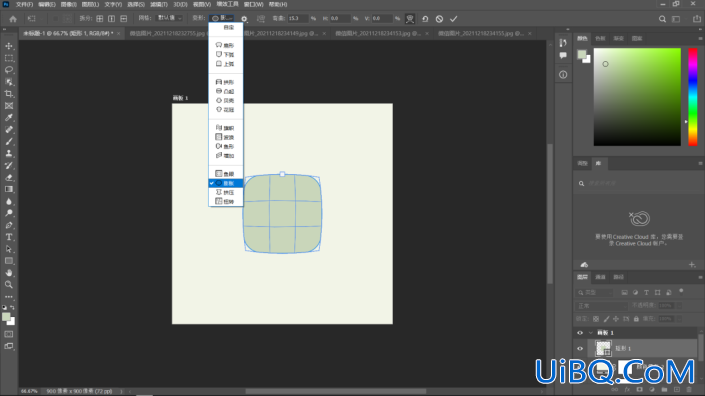Toggle Quick Mask mode
Viewport: 705px width, 396px height.
click(9, 334)
